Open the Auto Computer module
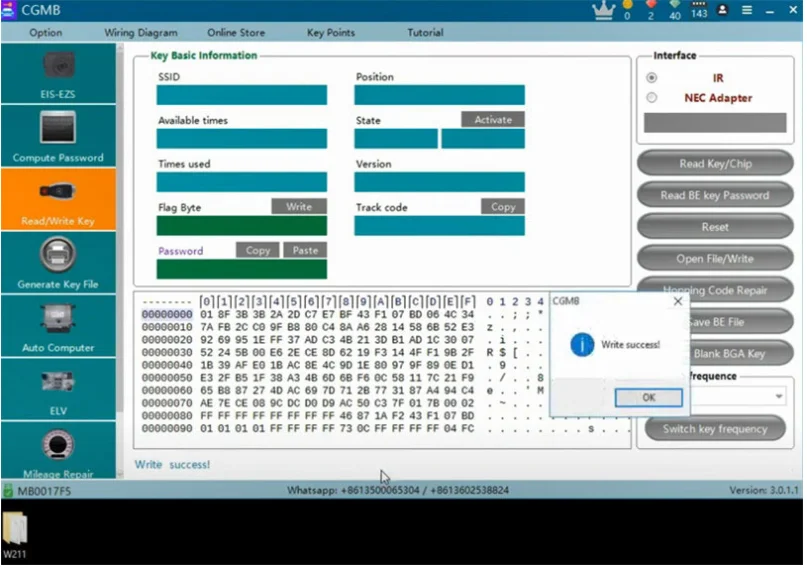The height and width of the screenshot is (570, 807). [58, 326]
